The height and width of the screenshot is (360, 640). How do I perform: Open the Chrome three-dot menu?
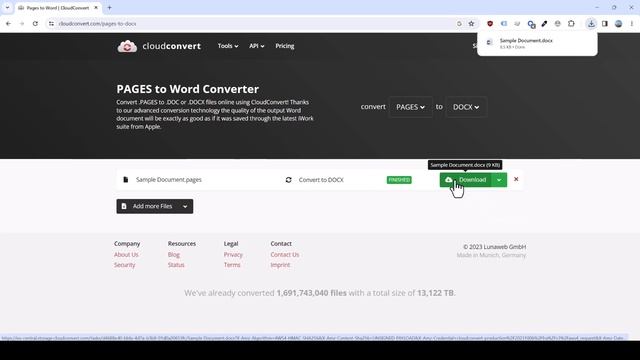[632, 24]
